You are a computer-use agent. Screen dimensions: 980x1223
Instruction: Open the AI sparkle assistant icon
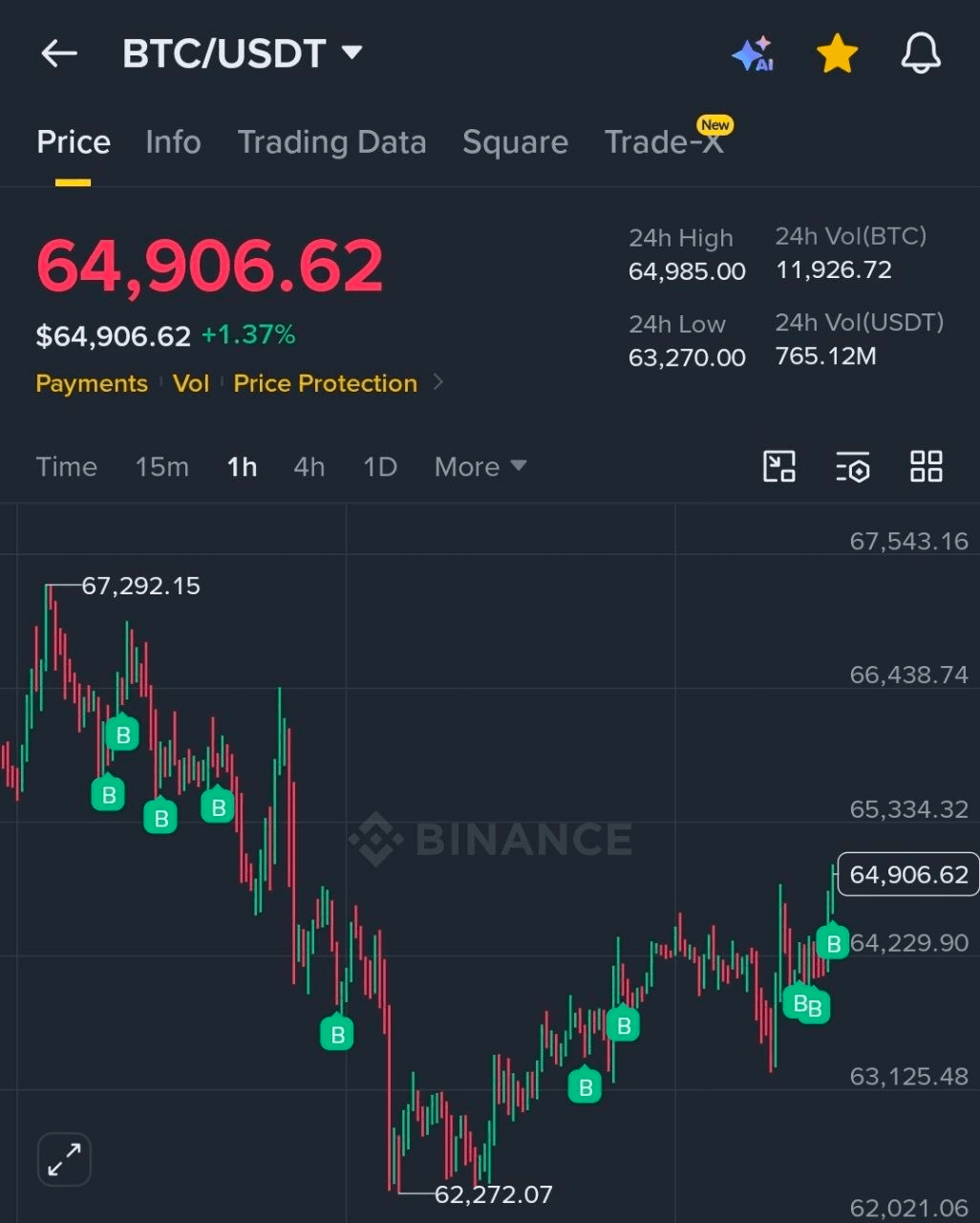[x=753, y=54]
